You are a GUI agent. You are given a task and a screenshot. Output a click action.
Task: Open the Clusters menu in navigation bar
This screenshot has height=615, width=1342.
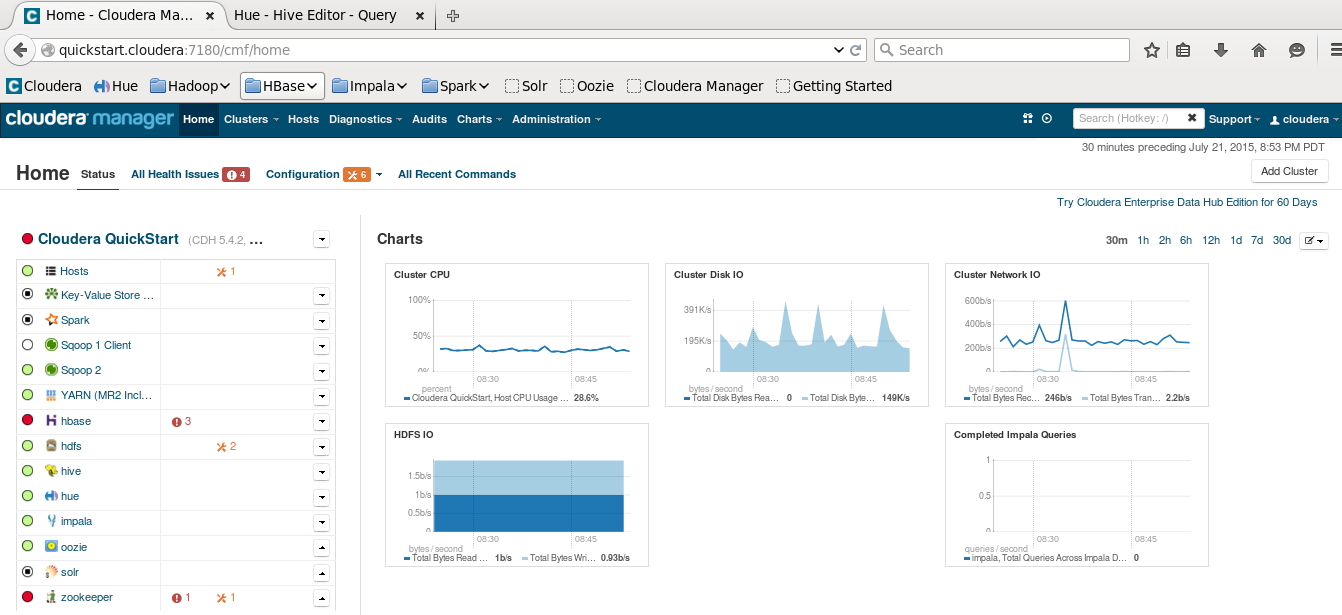(x=249, y=119)
